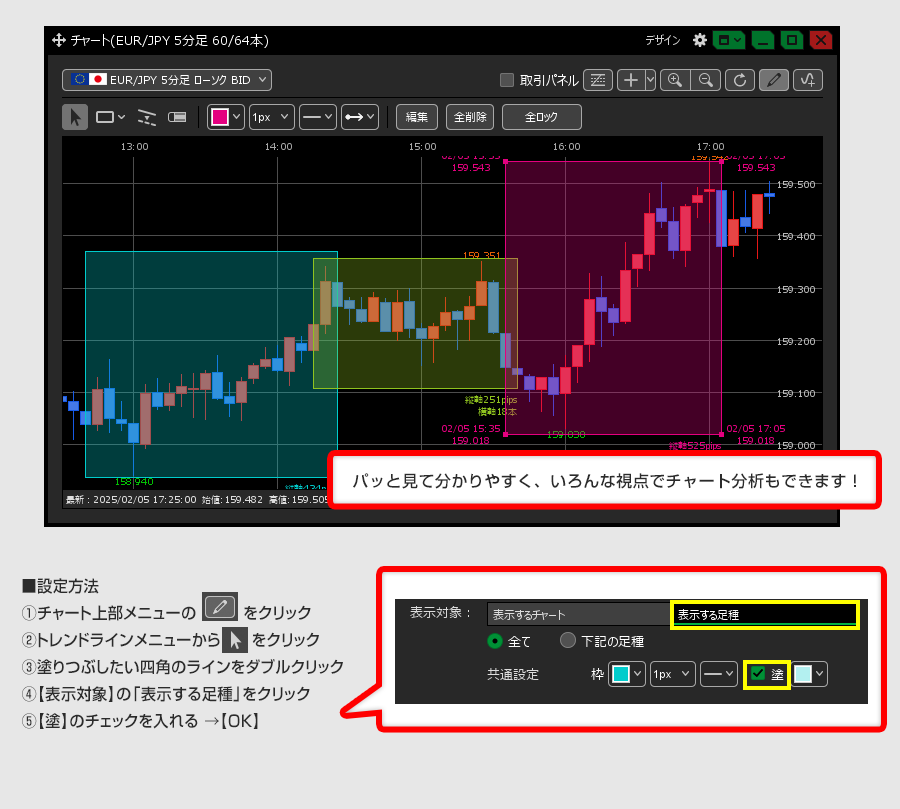Click the technical indicator settings icon
The height and width of the screenshot is (809, 900).
[598, 80]
